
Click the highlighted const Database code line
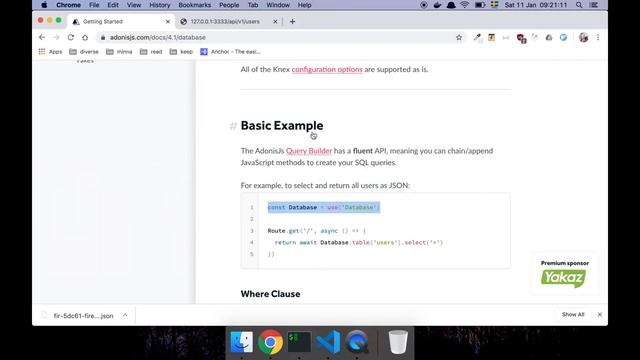324,207
